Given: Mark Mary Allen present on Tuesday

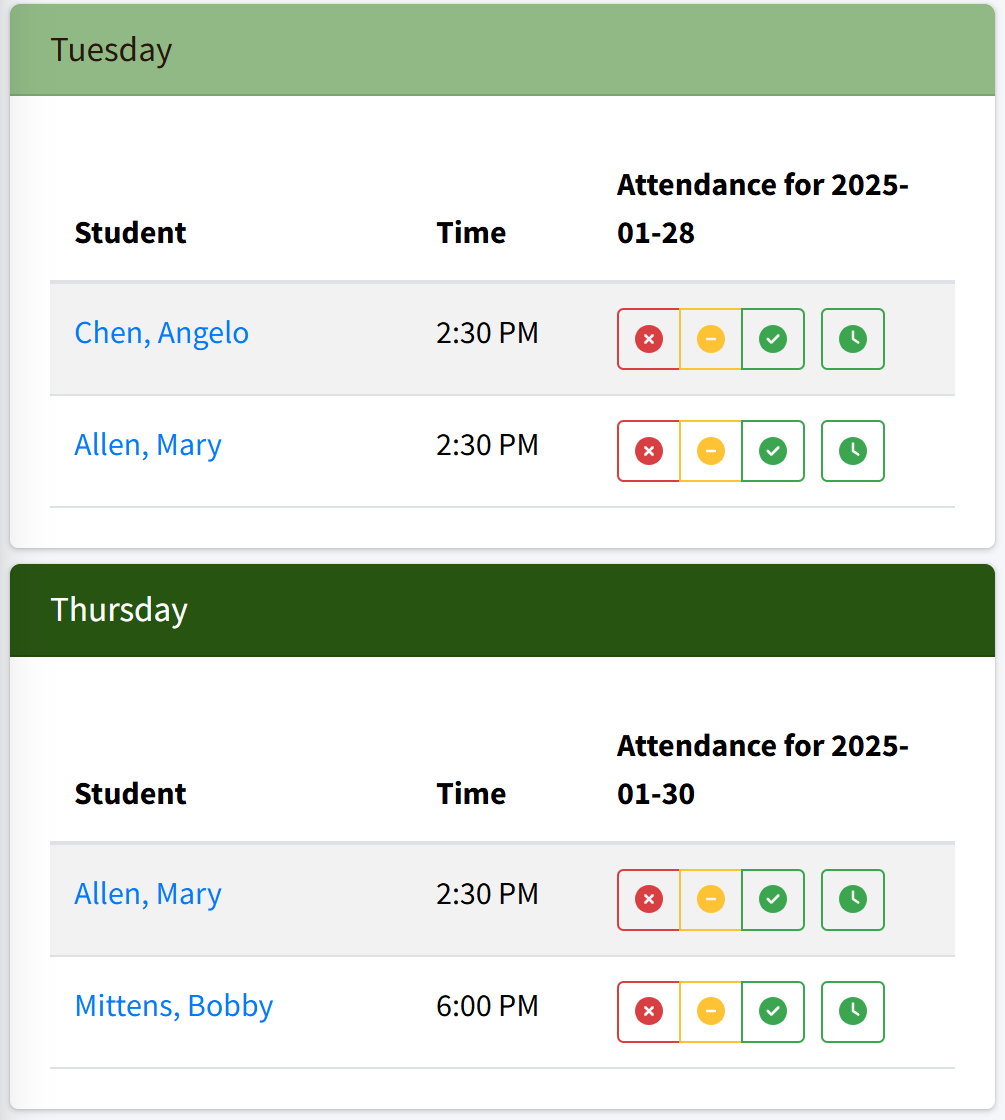Looking at the screenshot, I should [x=772, y=451].
